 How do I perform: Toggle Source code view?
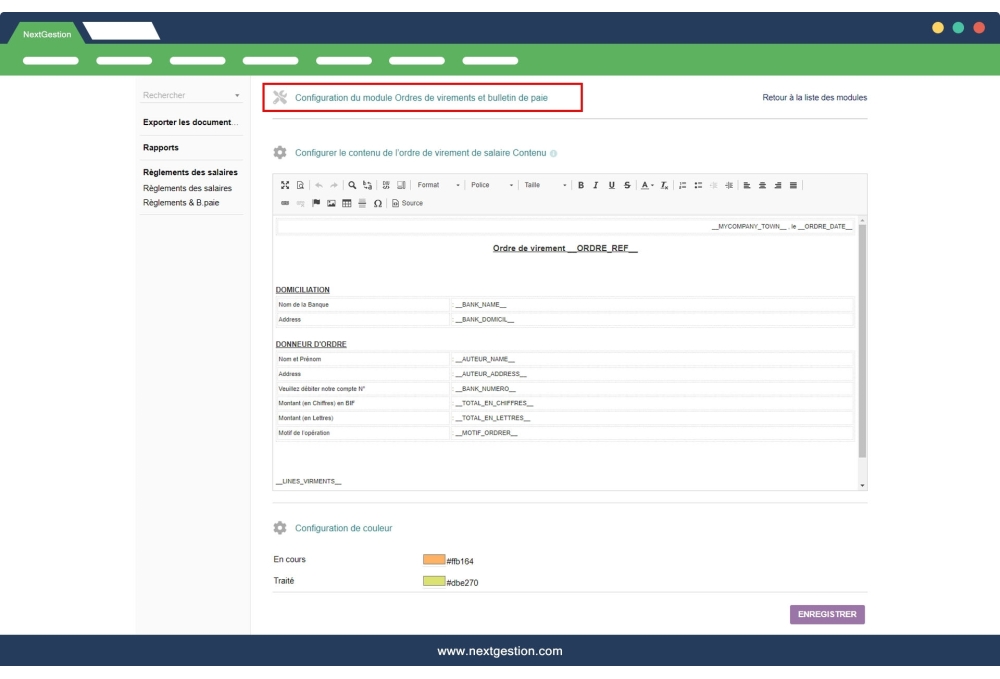coord(407,203)
